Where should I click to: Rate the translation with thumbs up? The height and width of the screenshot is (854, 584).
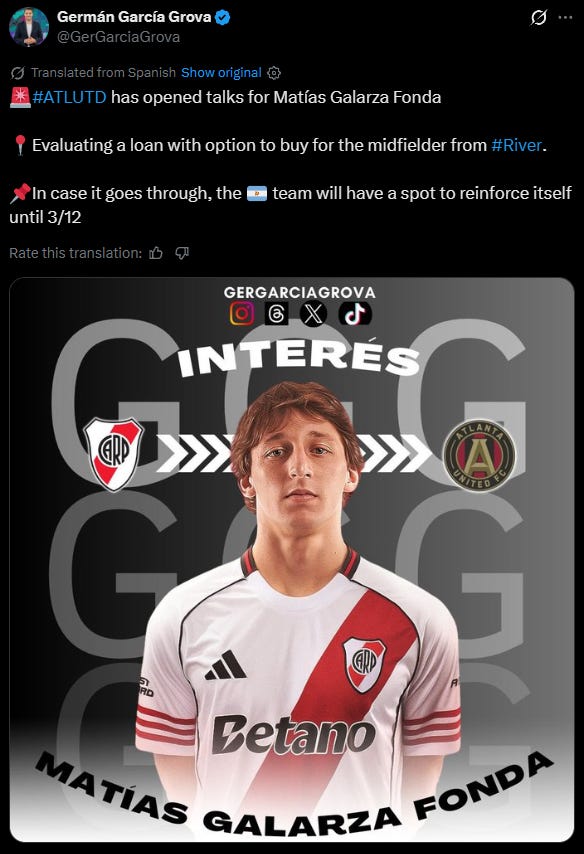point(156,253)
